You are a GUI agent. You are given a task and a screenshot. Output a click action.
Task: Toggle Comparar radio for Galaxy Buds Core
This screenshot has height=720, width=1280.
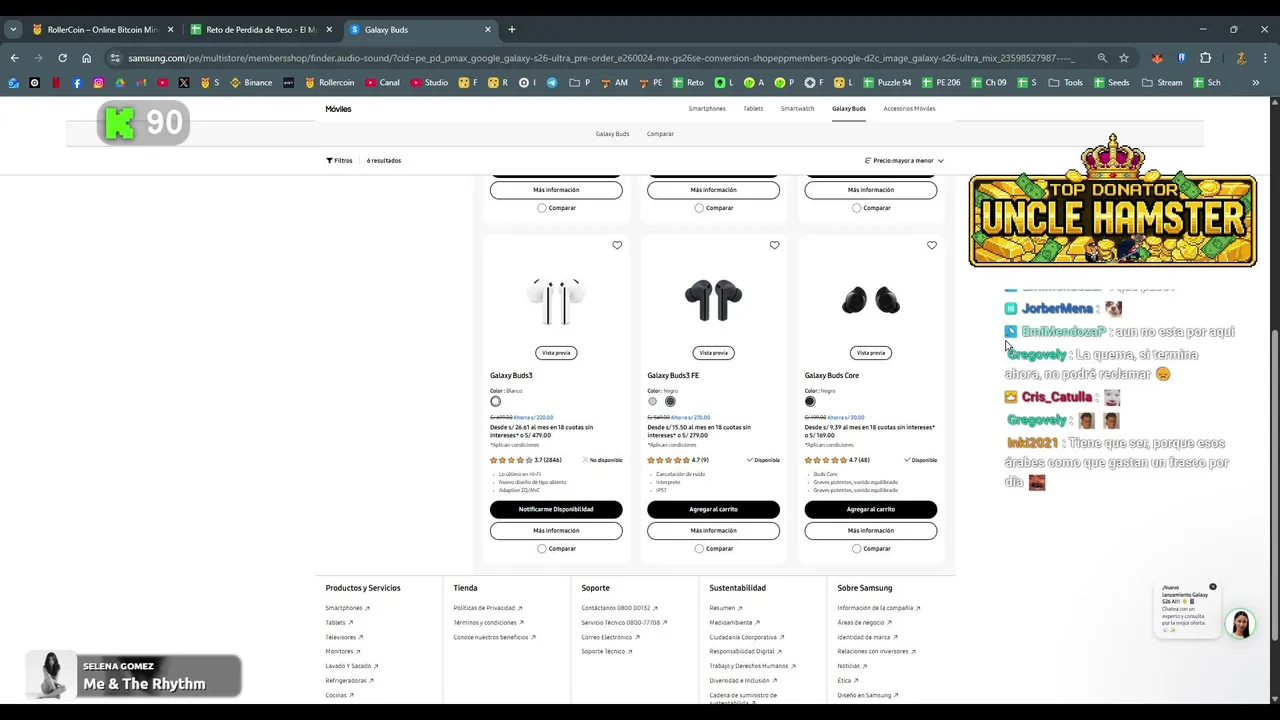point(856,548)
